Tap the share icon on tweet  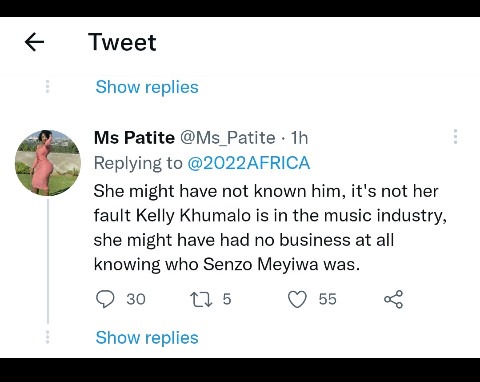(x=393, y=299)
